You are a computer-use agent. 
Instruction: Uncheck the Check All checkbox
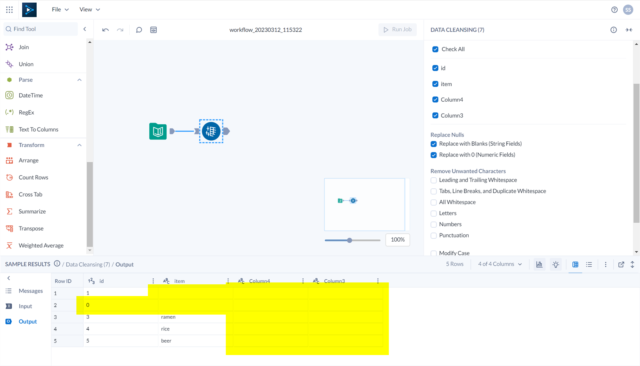[435, 49]
